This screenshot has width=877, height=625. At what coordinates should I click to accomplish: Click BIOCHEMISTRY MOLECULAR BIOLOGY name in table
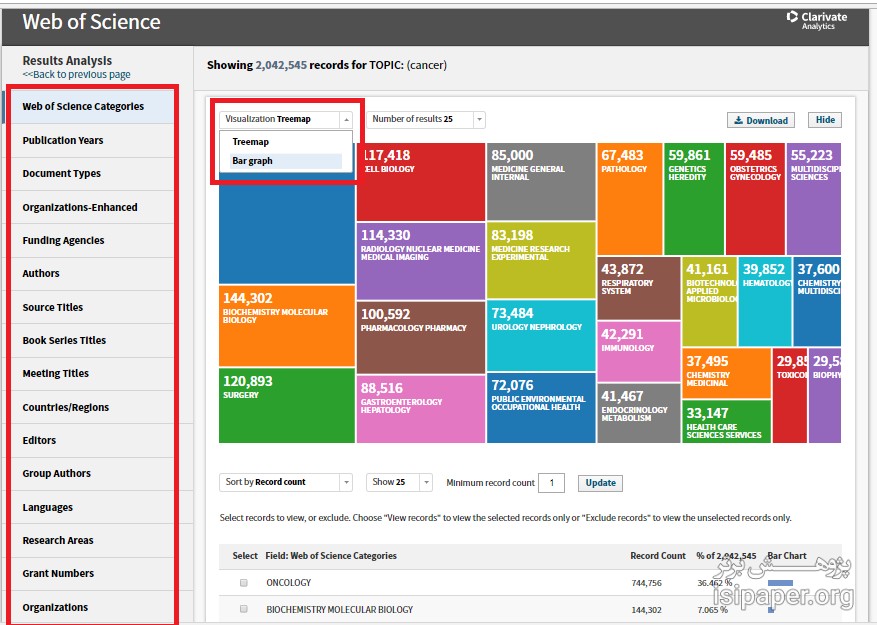[340, 609]
